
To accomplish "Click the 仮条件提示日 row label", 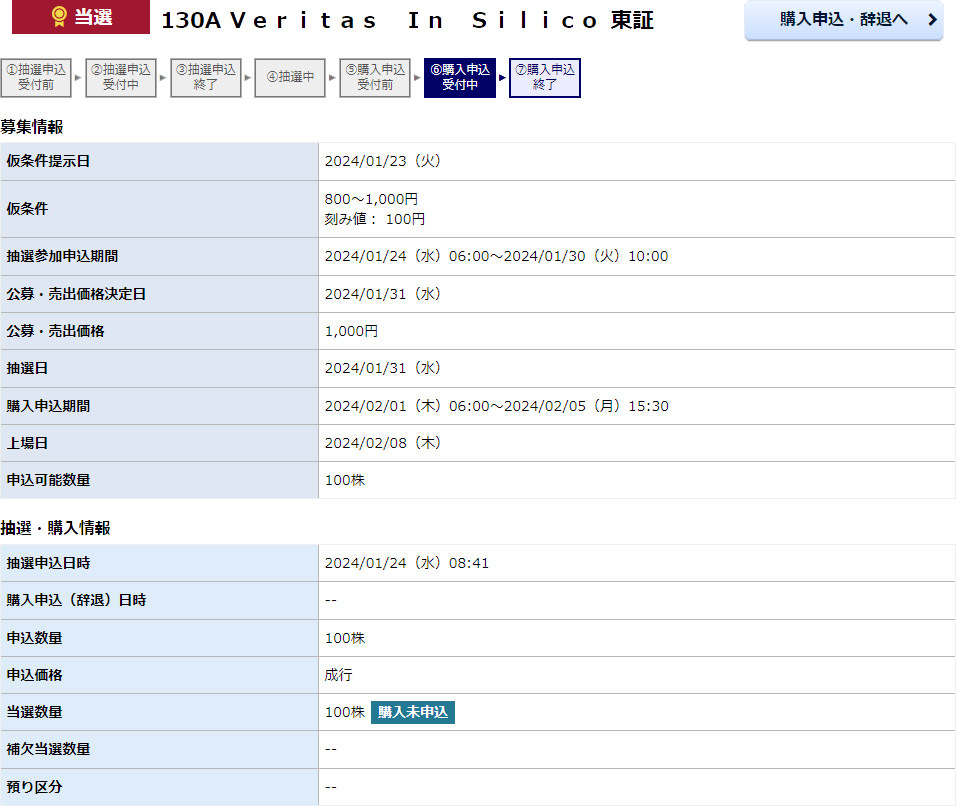I will click(48, 161).
